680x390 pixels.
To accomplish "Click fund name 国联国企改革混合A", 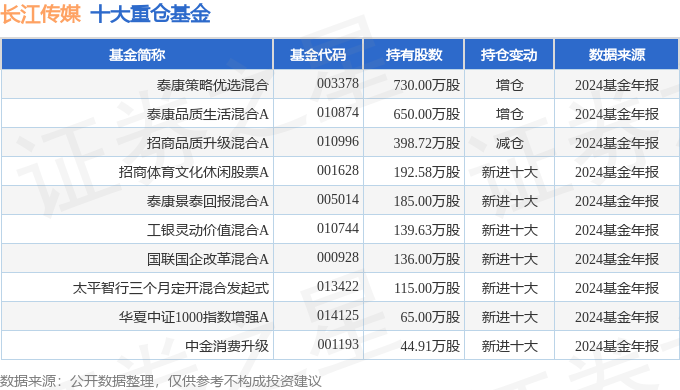I will (208, 259).
